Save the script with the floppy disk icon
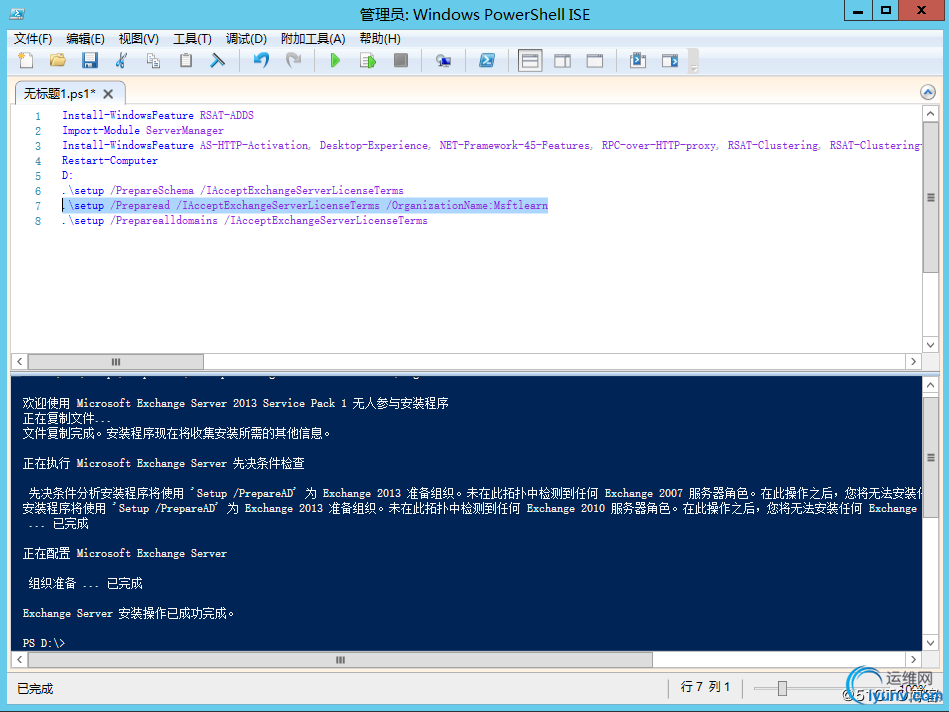Screen dimensions: 949x712 tap(90, 60)
